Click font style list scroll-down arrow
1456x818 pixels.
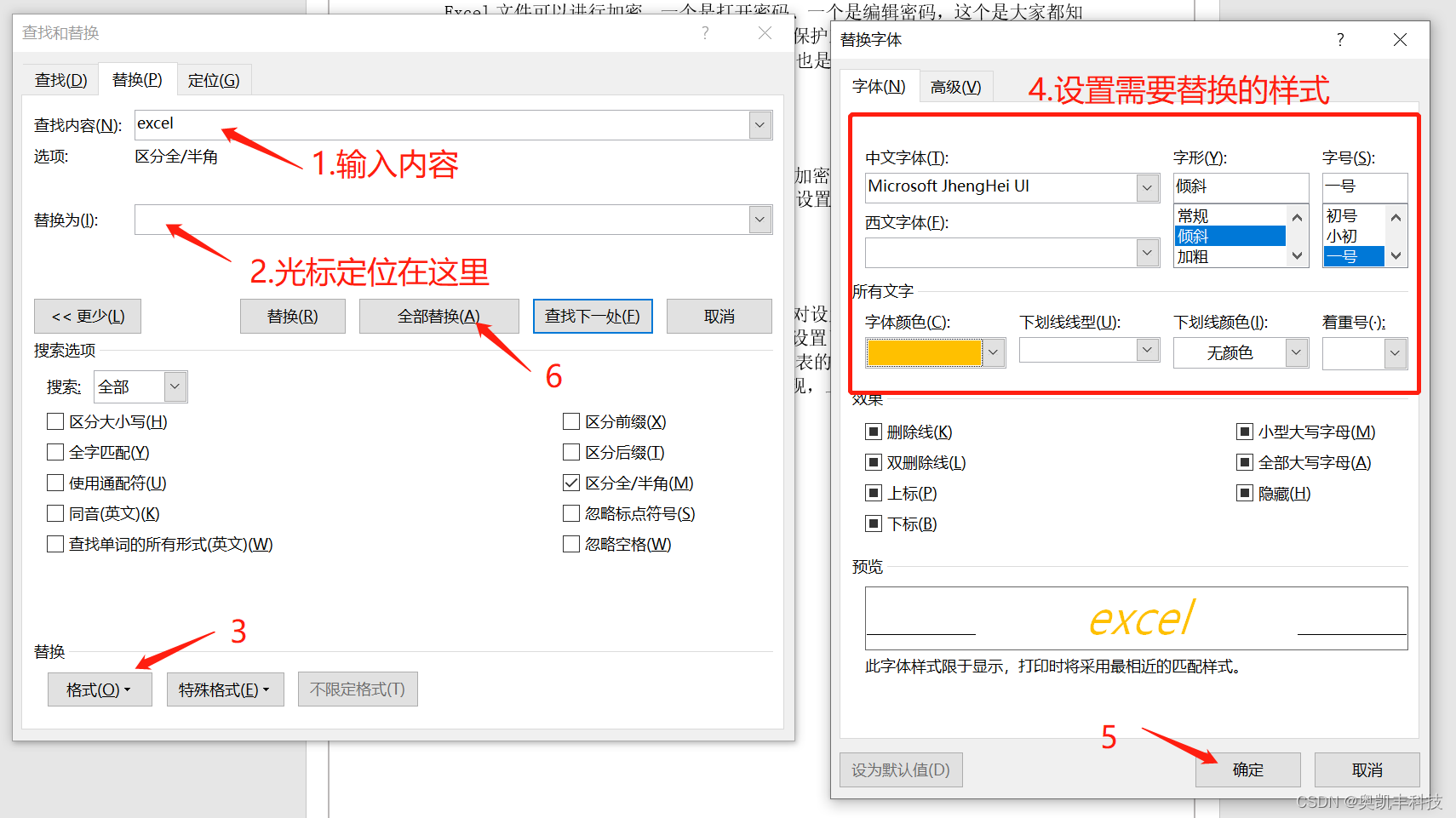1297,255
